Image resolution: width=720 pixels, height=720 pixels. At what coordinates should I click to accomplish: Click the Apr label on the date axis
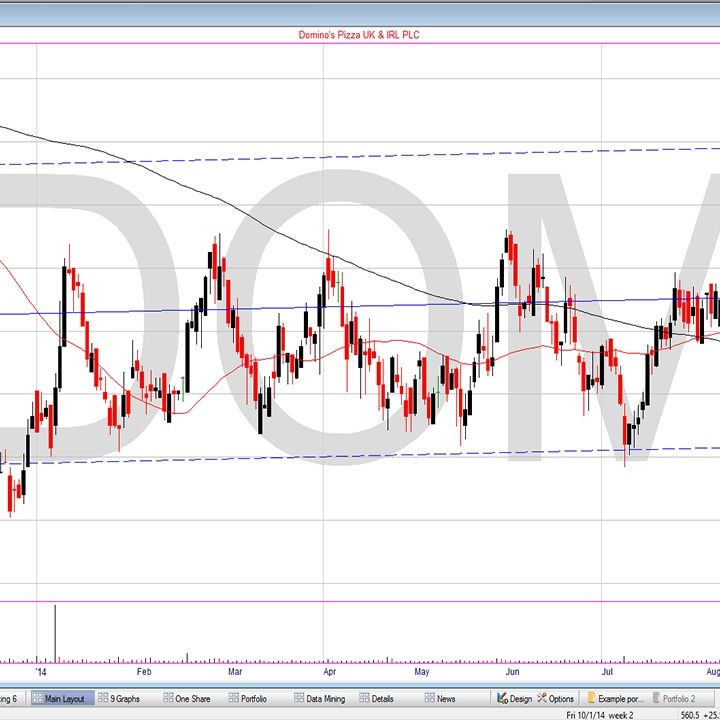(329, 672)
